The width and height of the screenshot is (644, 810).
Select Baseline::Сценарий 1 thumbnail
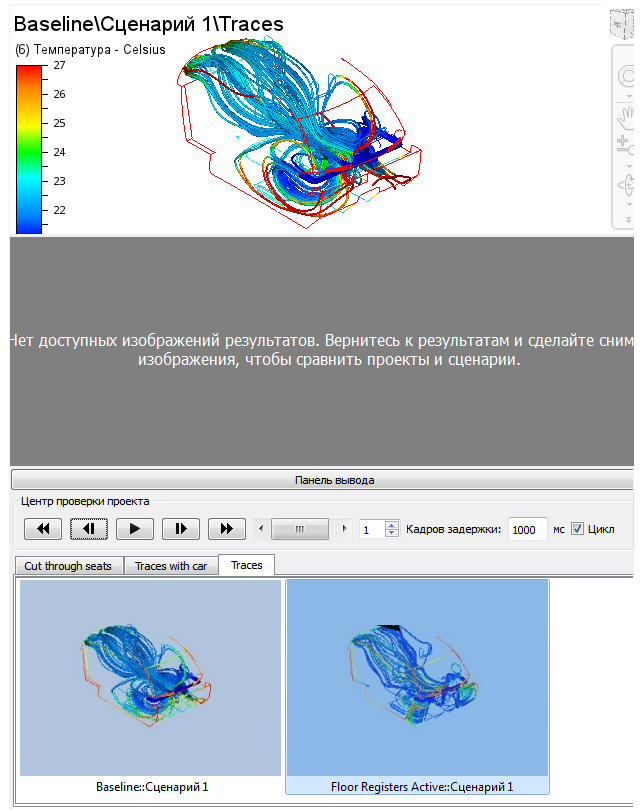click(x=150, y=677)
